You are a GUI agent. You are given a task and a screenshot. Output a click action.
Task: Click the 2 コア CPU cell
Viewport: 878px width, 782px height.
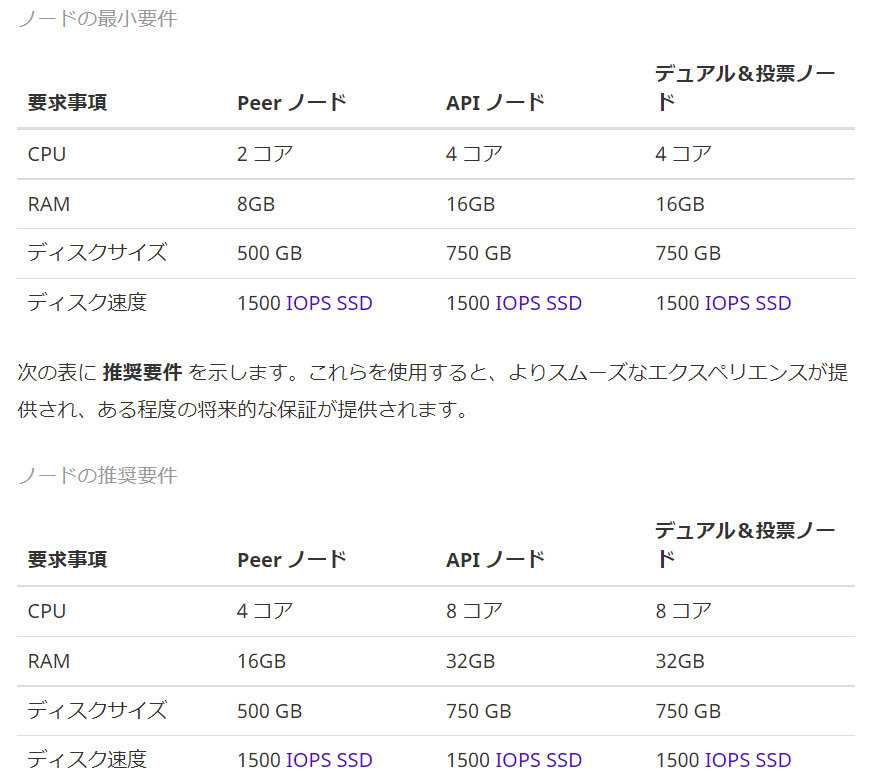[x=265, y=154]
